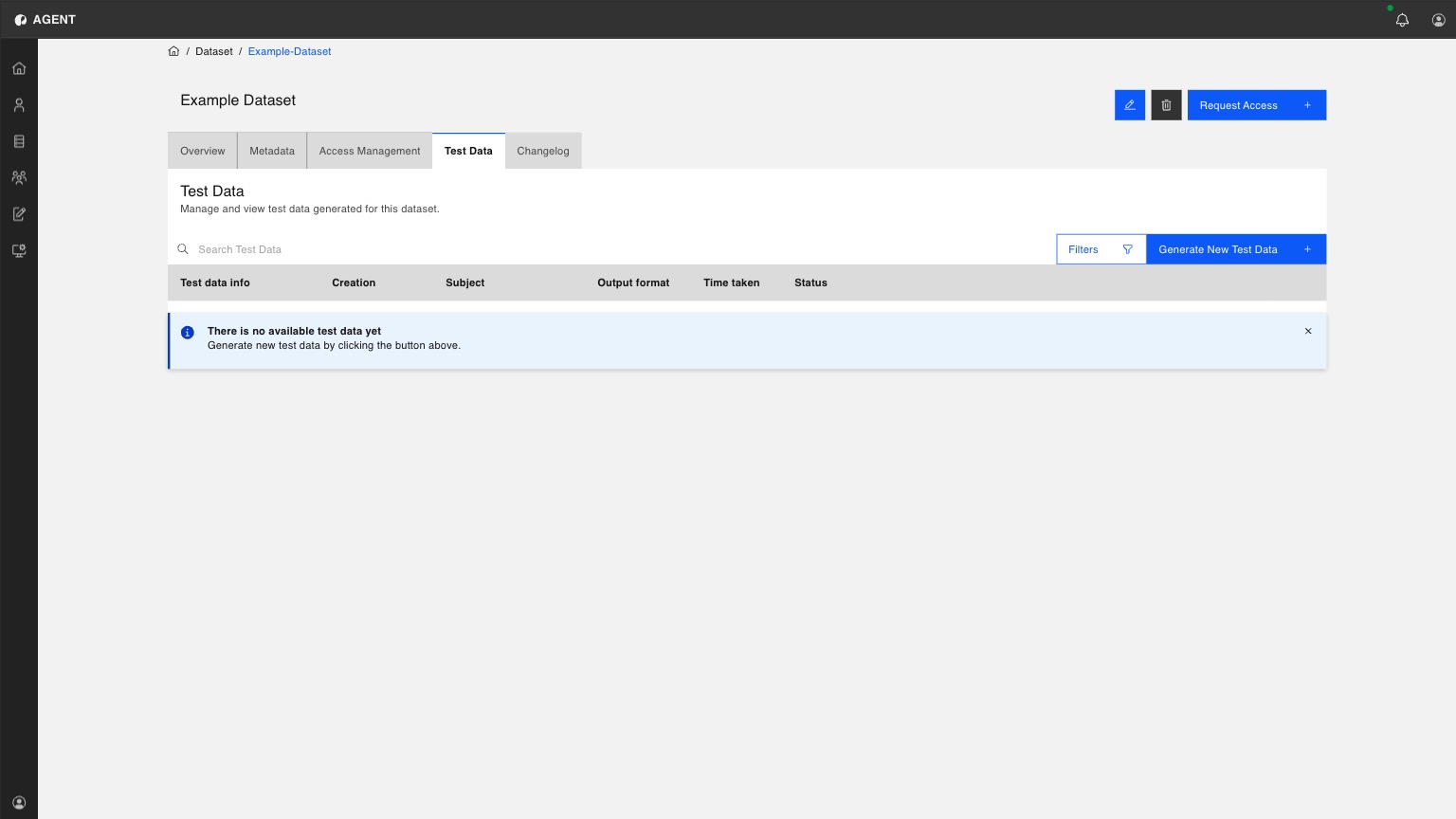The image size is (1456, 819).
Task: Open the Access Management tab
Action: [370, 151]
